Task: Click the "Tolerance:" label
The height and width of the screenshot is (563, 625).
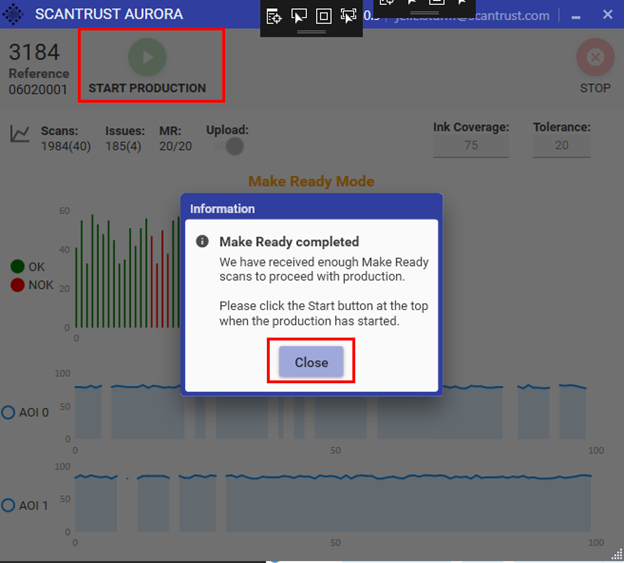Action: pos(562,127)
